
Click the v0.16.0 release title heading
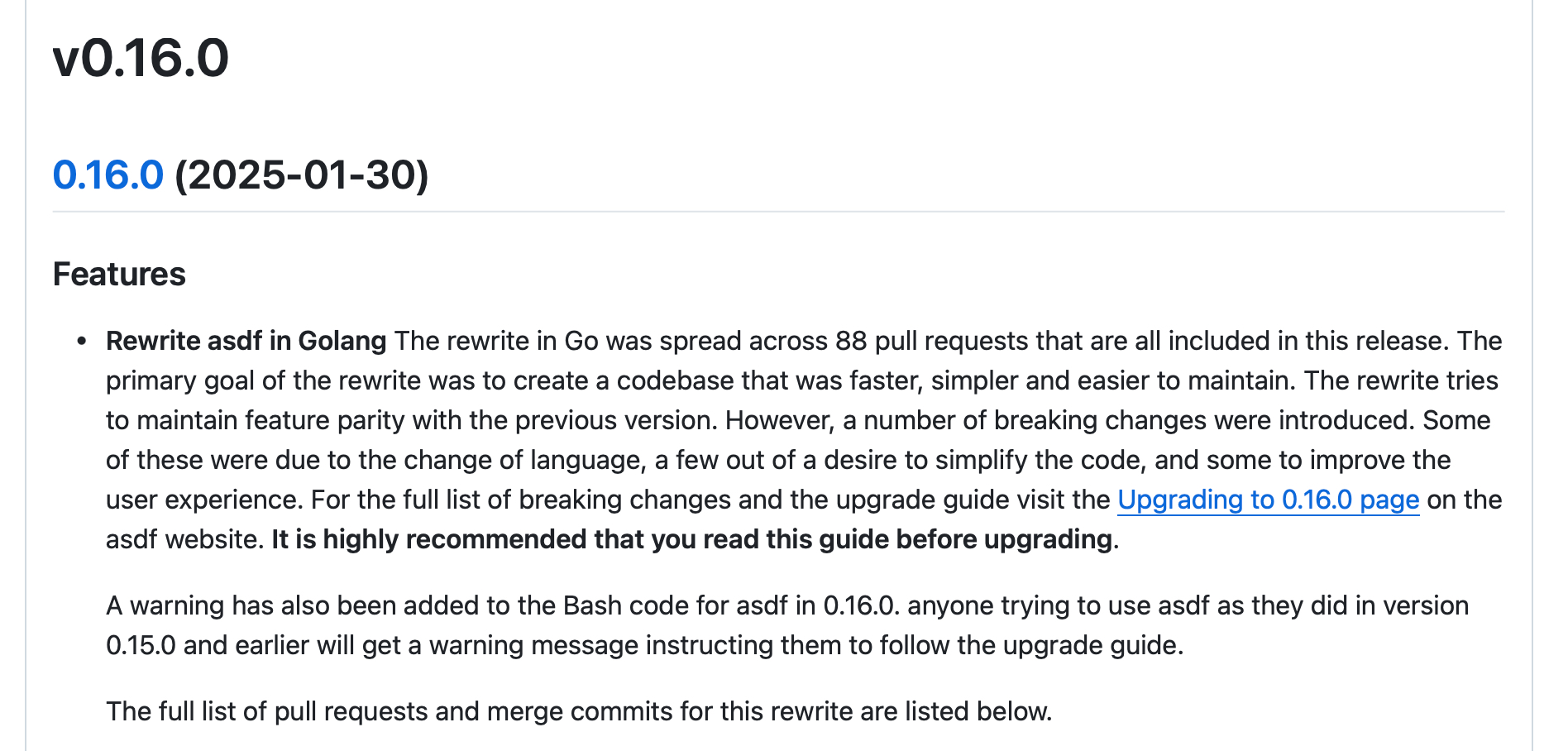tap(141, 58)
